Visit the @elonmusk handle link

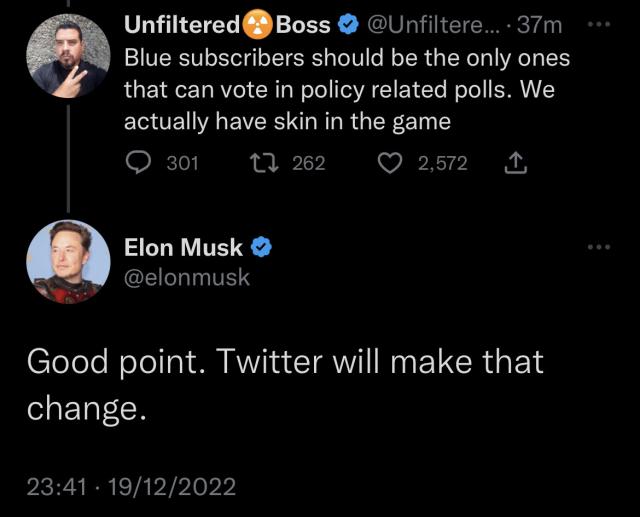pyautogui.click(x=187, y=277)
